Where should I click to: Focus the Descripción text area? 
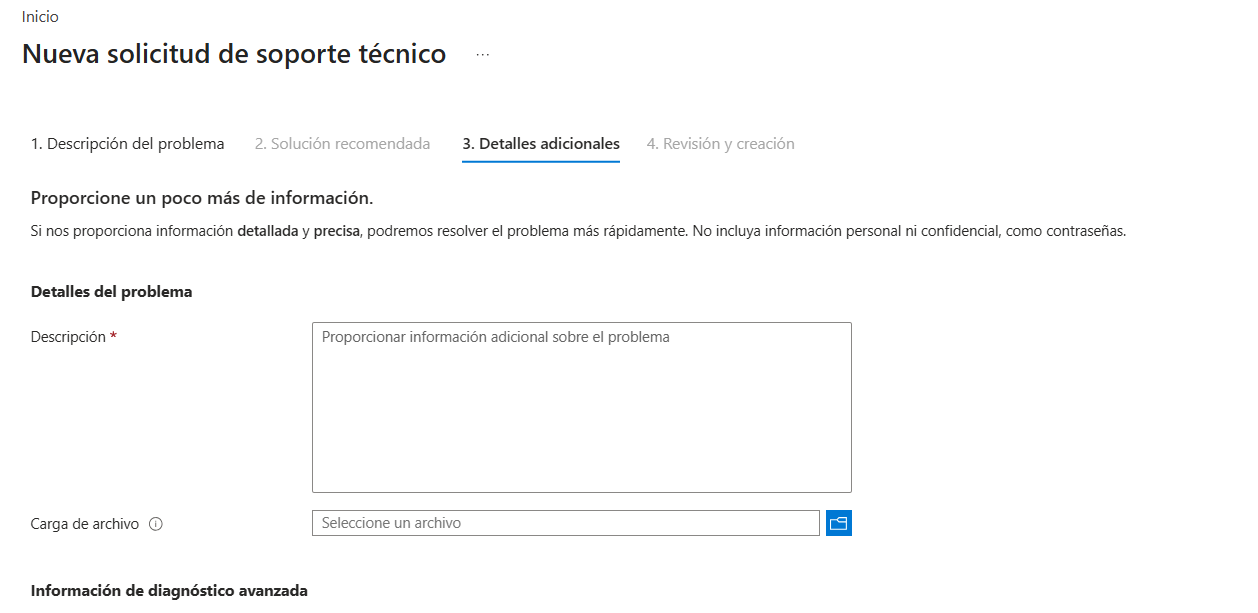(582, 407)
